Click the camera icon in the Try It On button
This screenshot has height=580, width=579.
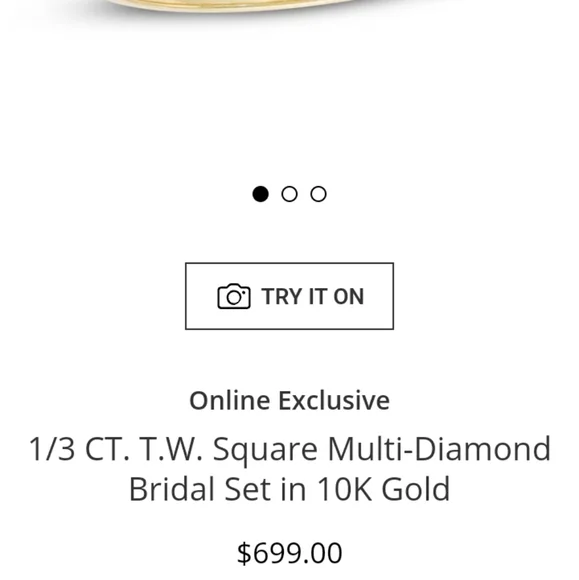[234, 296]
